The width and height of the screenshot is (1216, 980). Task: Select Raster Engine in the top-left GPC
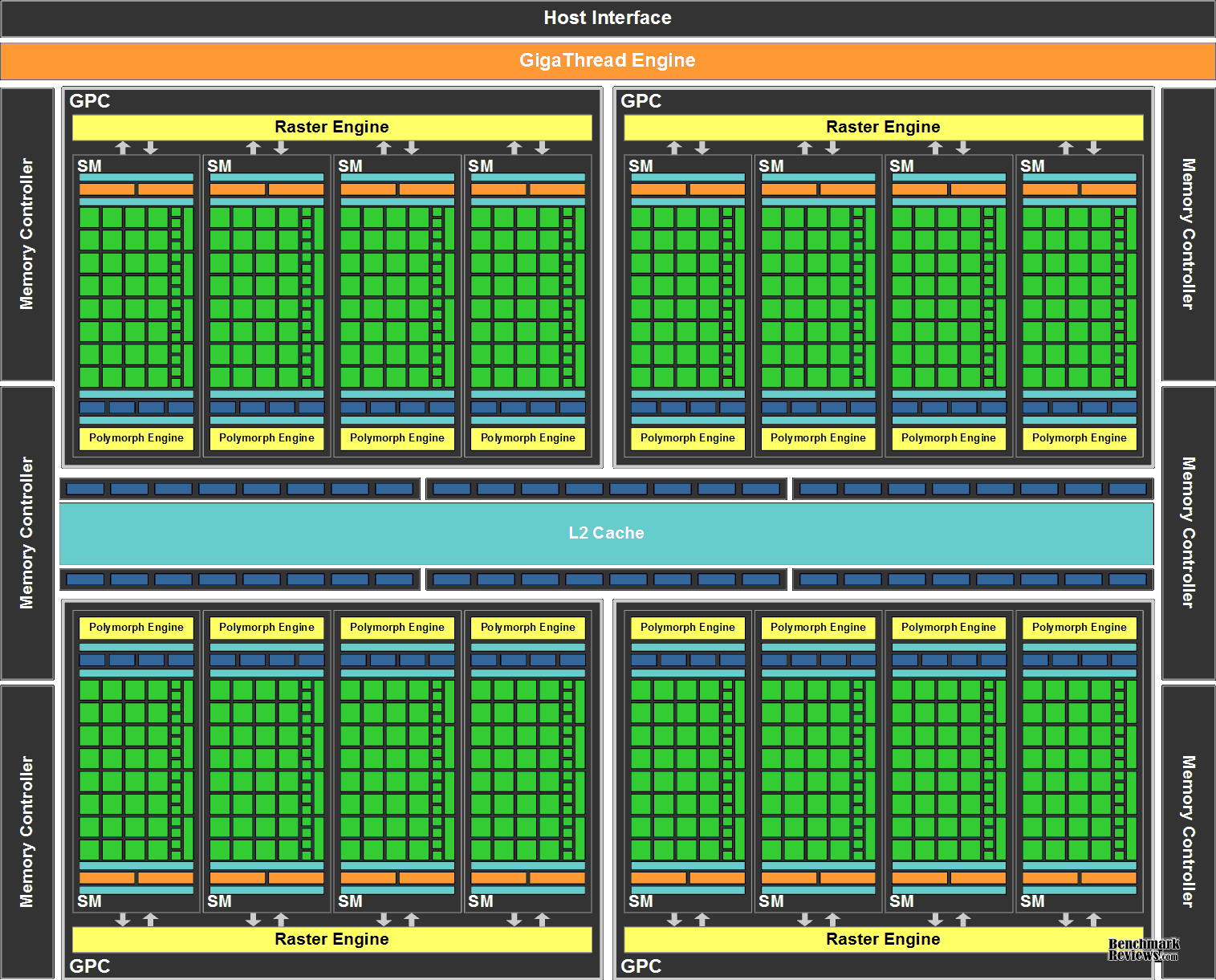point(331,127)
